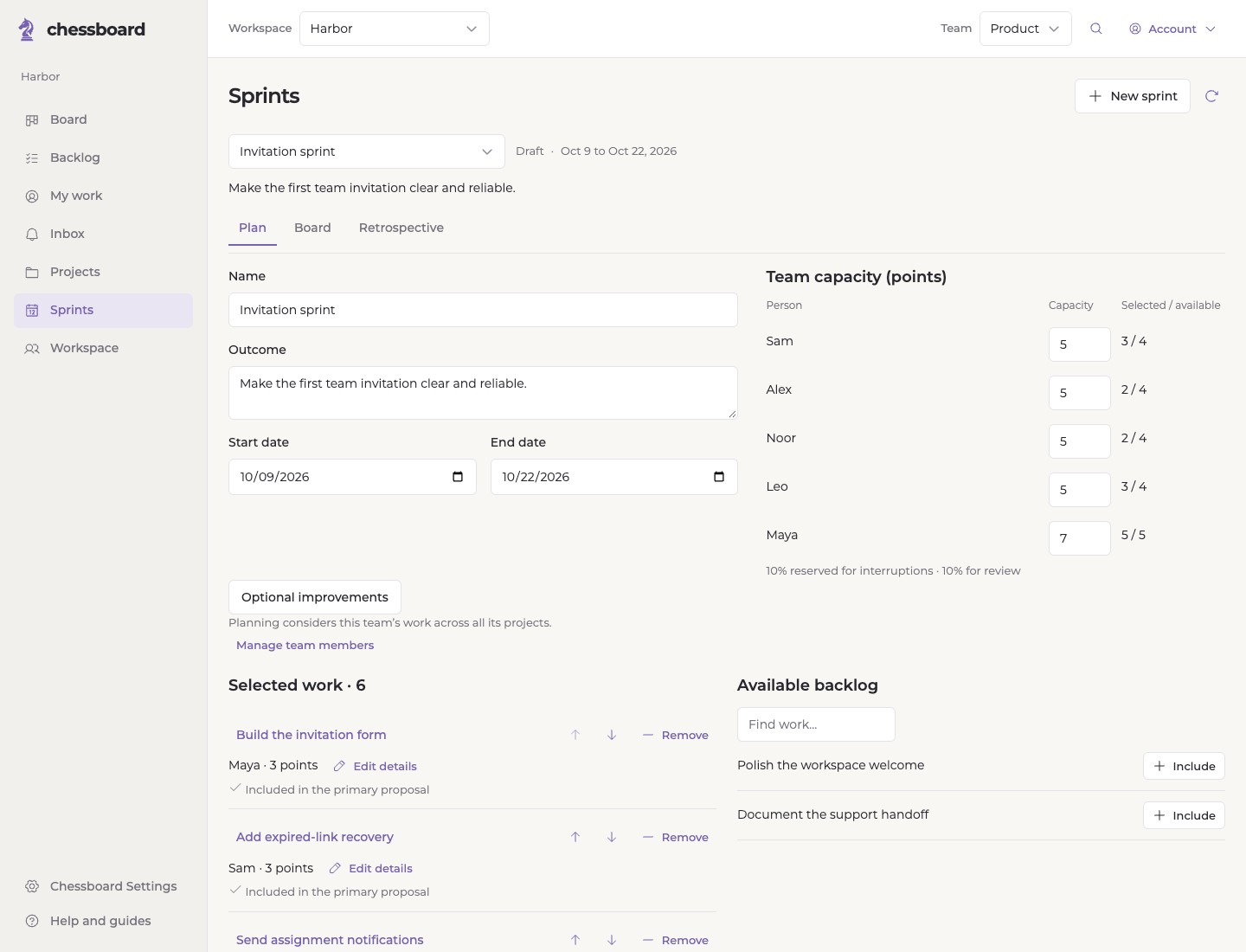Go to Backlog in the sidebar
The image size is (1246, 952).
tap(103, 158)
